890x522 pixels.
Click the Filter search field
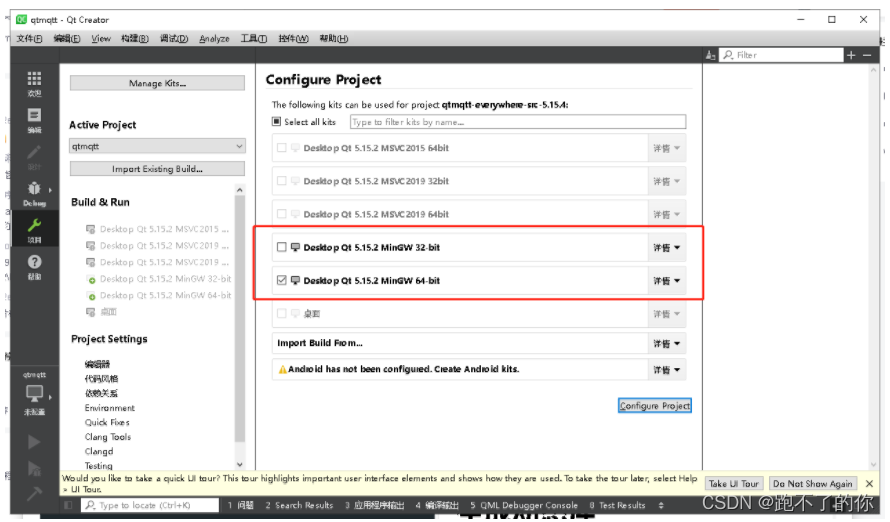click(782, 55)
